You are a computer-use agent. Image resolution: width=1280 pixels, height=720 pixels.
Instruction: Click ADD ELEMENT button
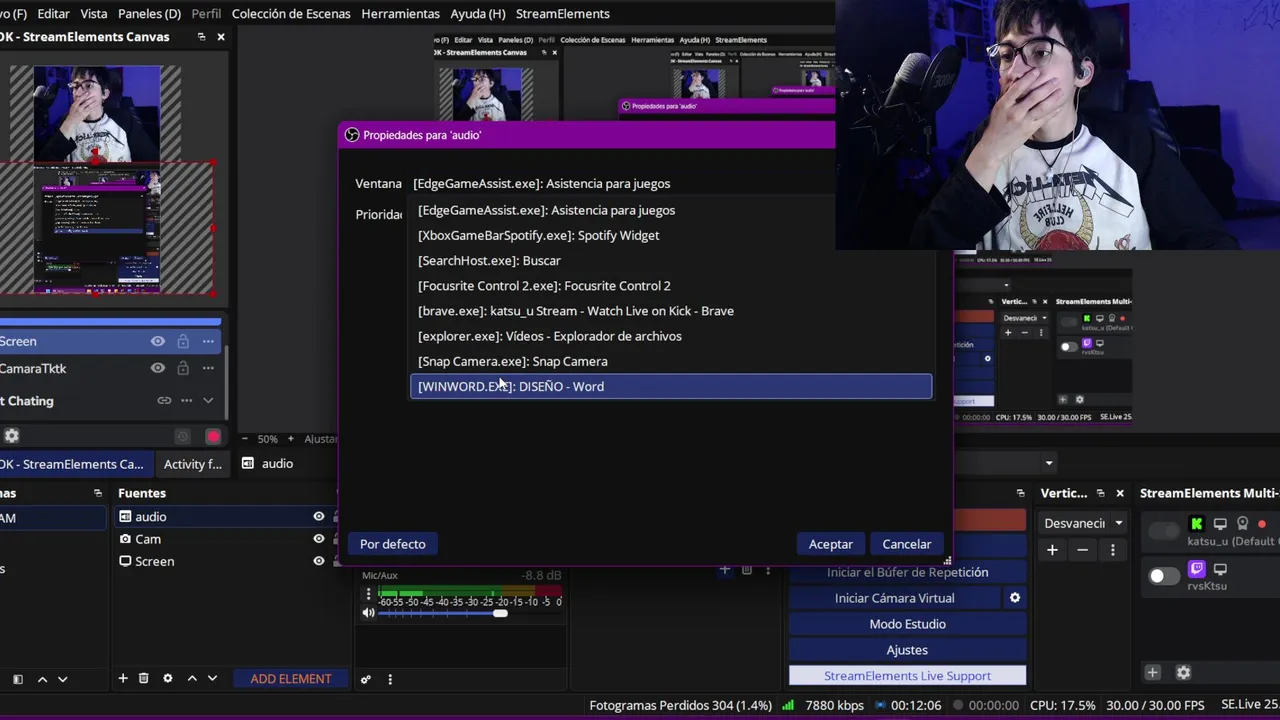click(291, 679)
